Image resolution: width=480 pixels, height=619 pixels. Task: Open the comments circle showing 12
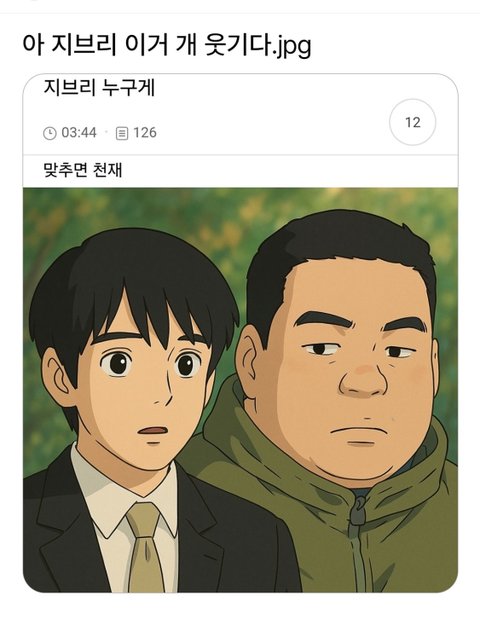(x=412, y=122)
